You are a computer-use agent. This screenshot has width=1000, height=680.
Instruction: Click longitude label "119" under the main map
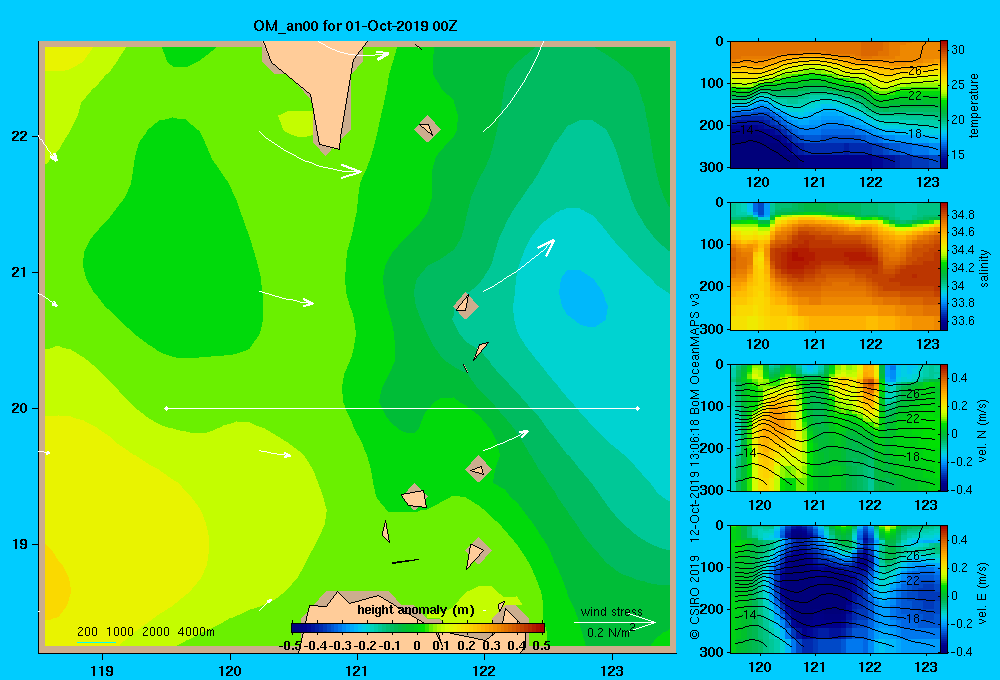tap(103, 670)
